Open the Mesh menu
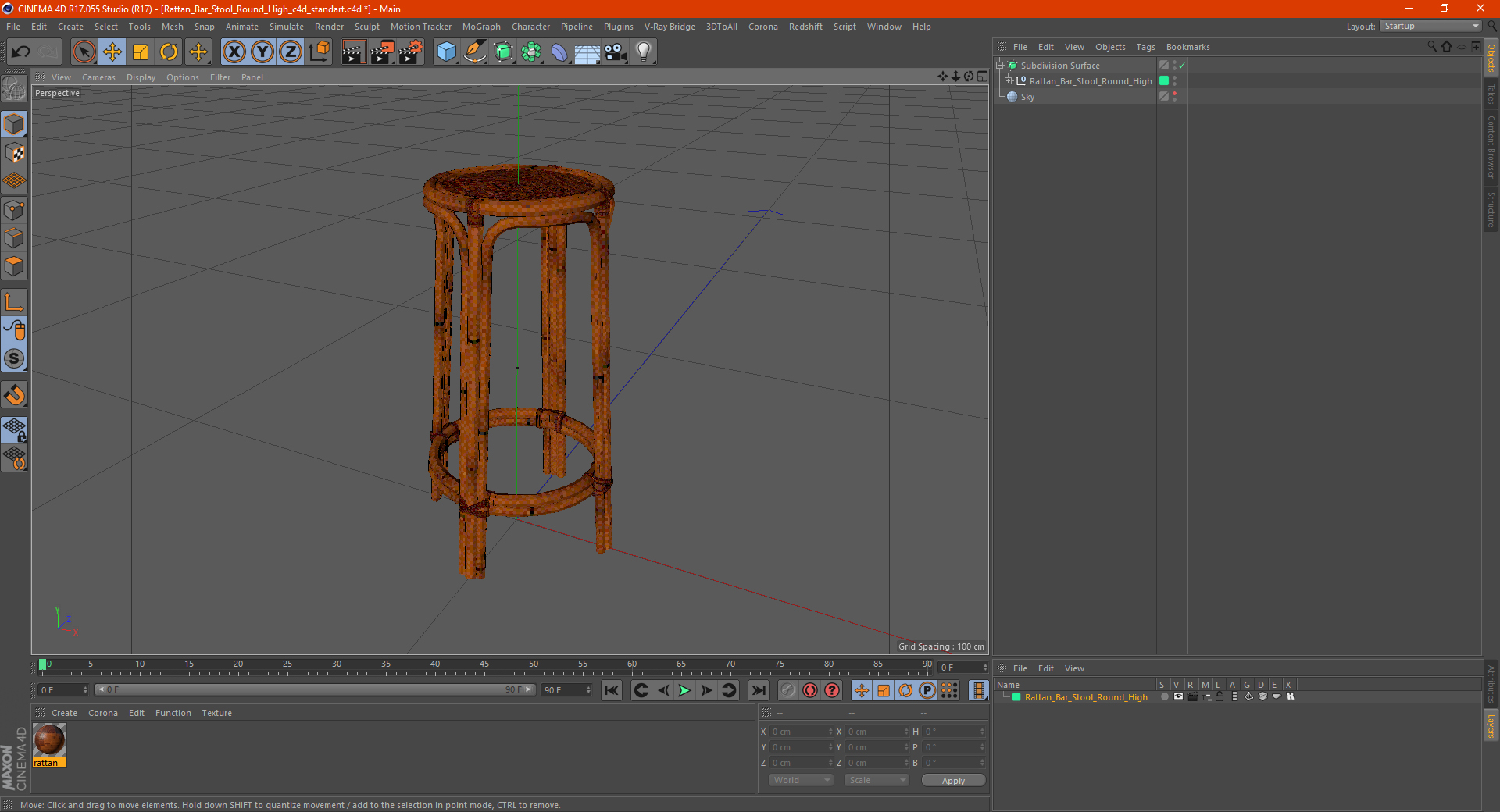Image resolution: width=1500 pixels, height=812 pixels. click(173, 27)
